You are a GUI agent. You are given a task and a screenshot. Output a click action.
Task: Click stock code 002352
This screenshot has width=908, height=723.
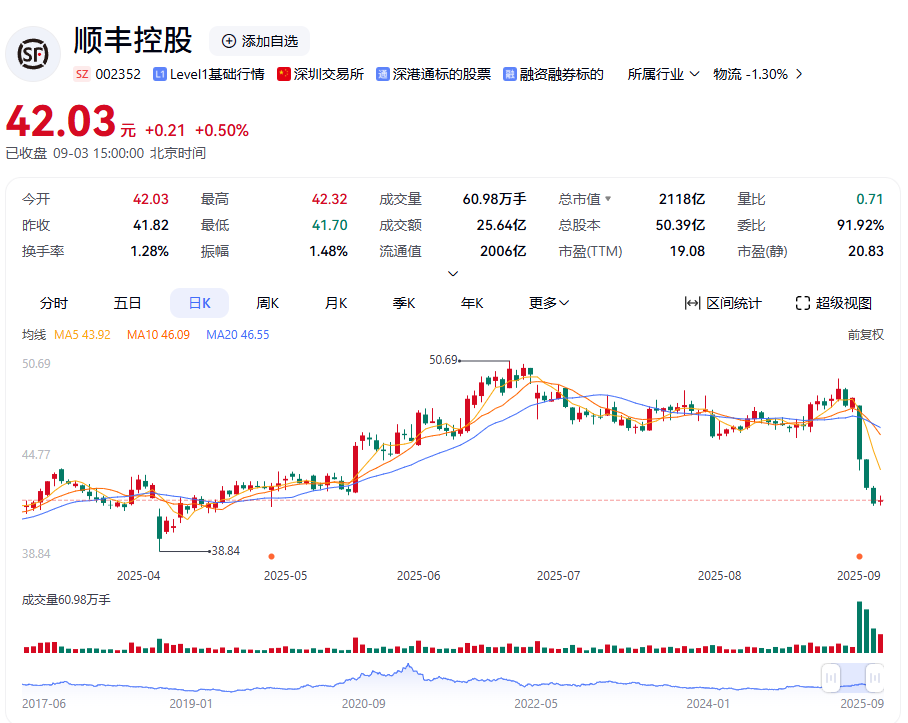[118, 74]
